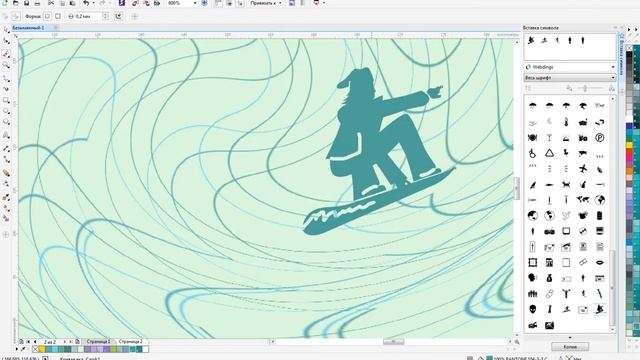The height and width of the screenshot is (360, 640).
Task: Switch to page tab 'Страница 2'
Action: 131,342
